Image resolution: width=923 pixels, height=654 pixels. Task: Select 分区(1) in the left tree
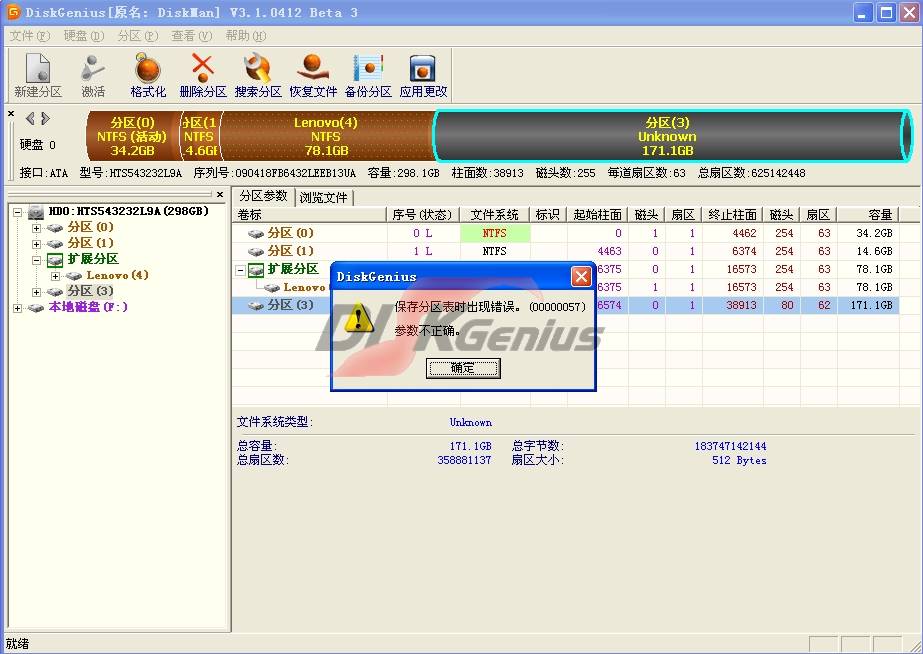90,243
